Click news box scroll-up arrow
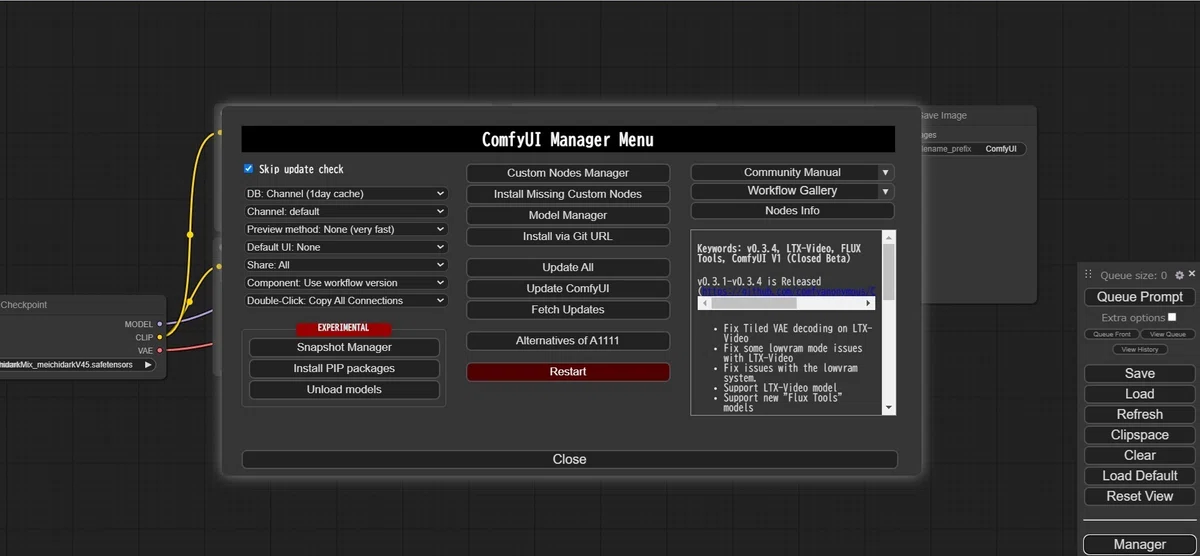 click(889, 236)
